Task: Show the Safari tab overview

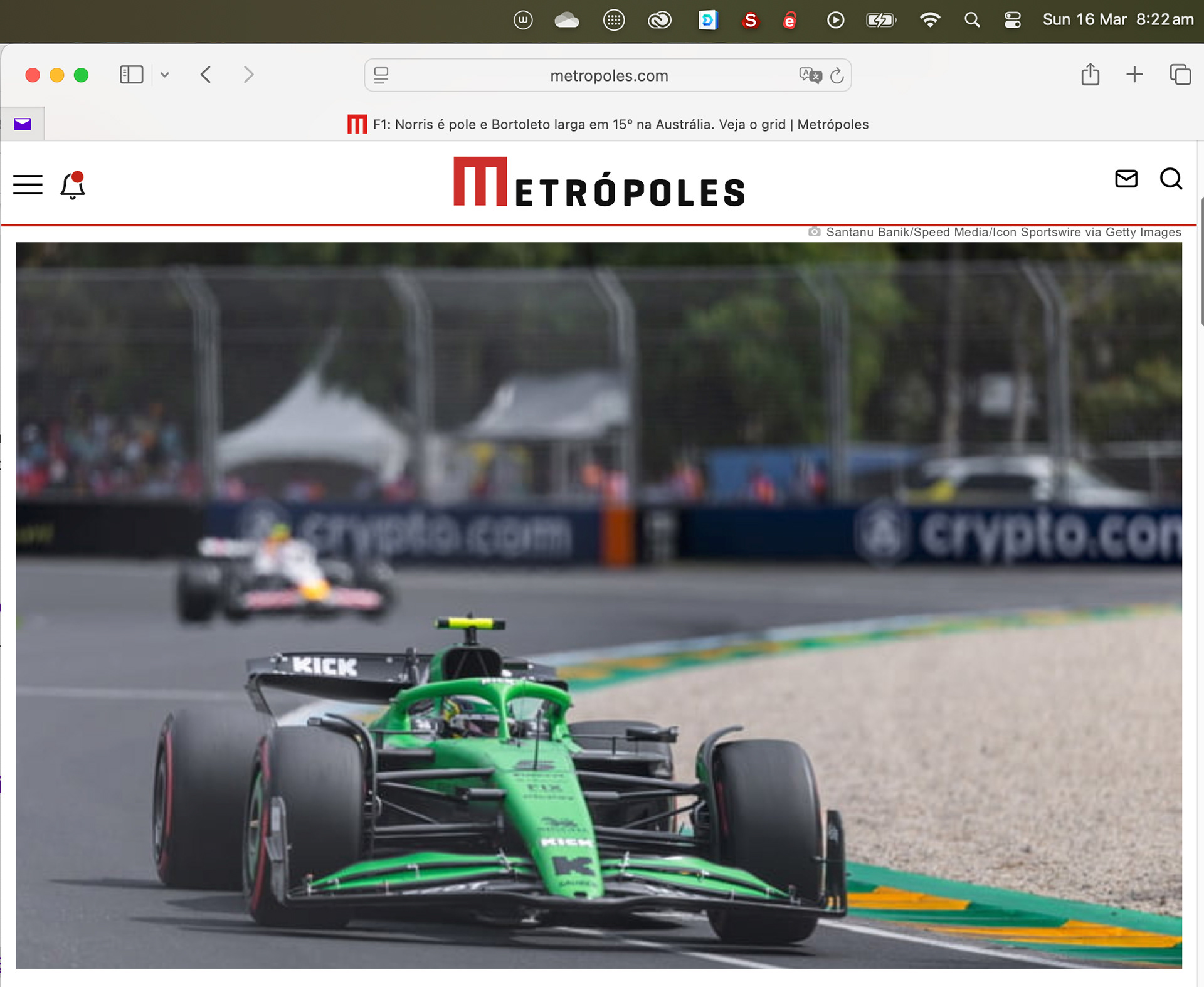Action: [x=1180, y=75]
